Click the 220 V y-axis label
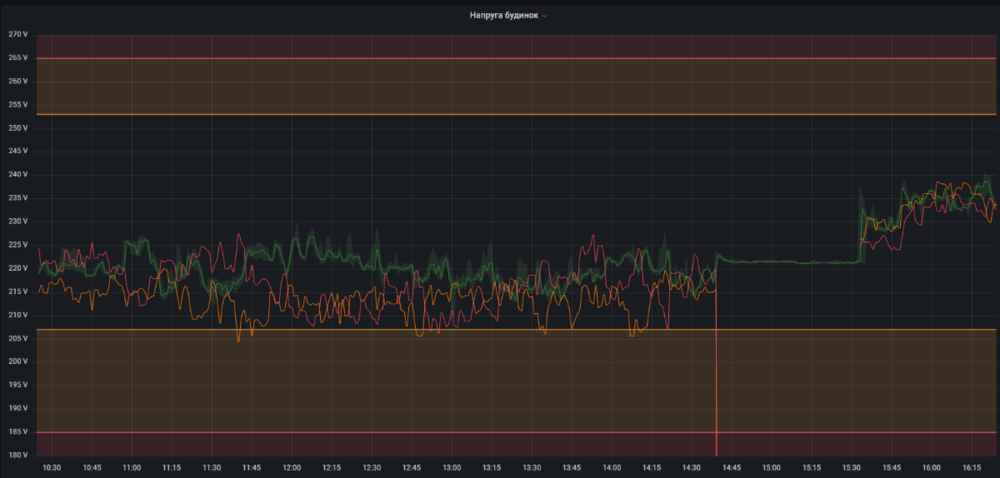The width and height of the screenshot is (1000, 478). tap(17, 268)
